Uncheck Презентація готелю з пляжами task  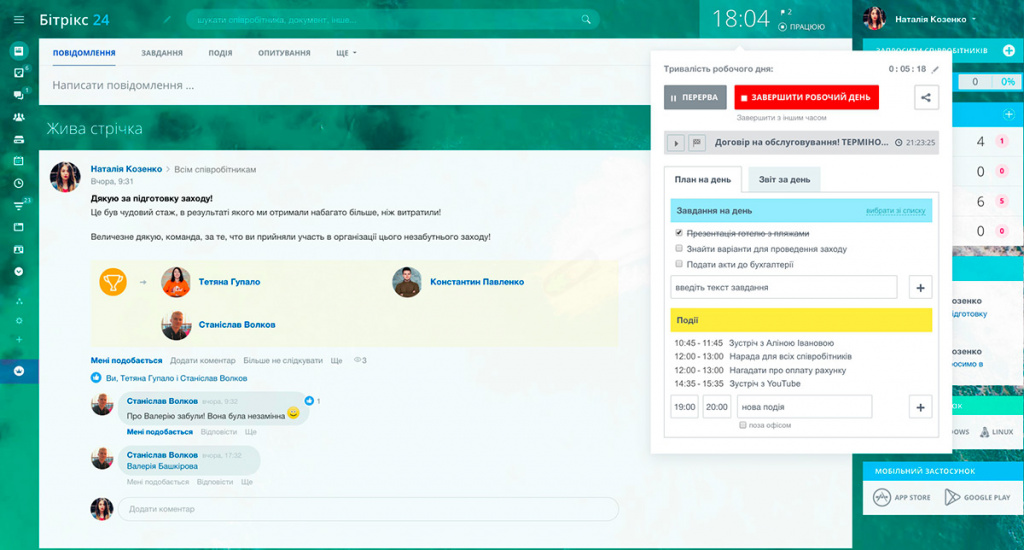679,233
